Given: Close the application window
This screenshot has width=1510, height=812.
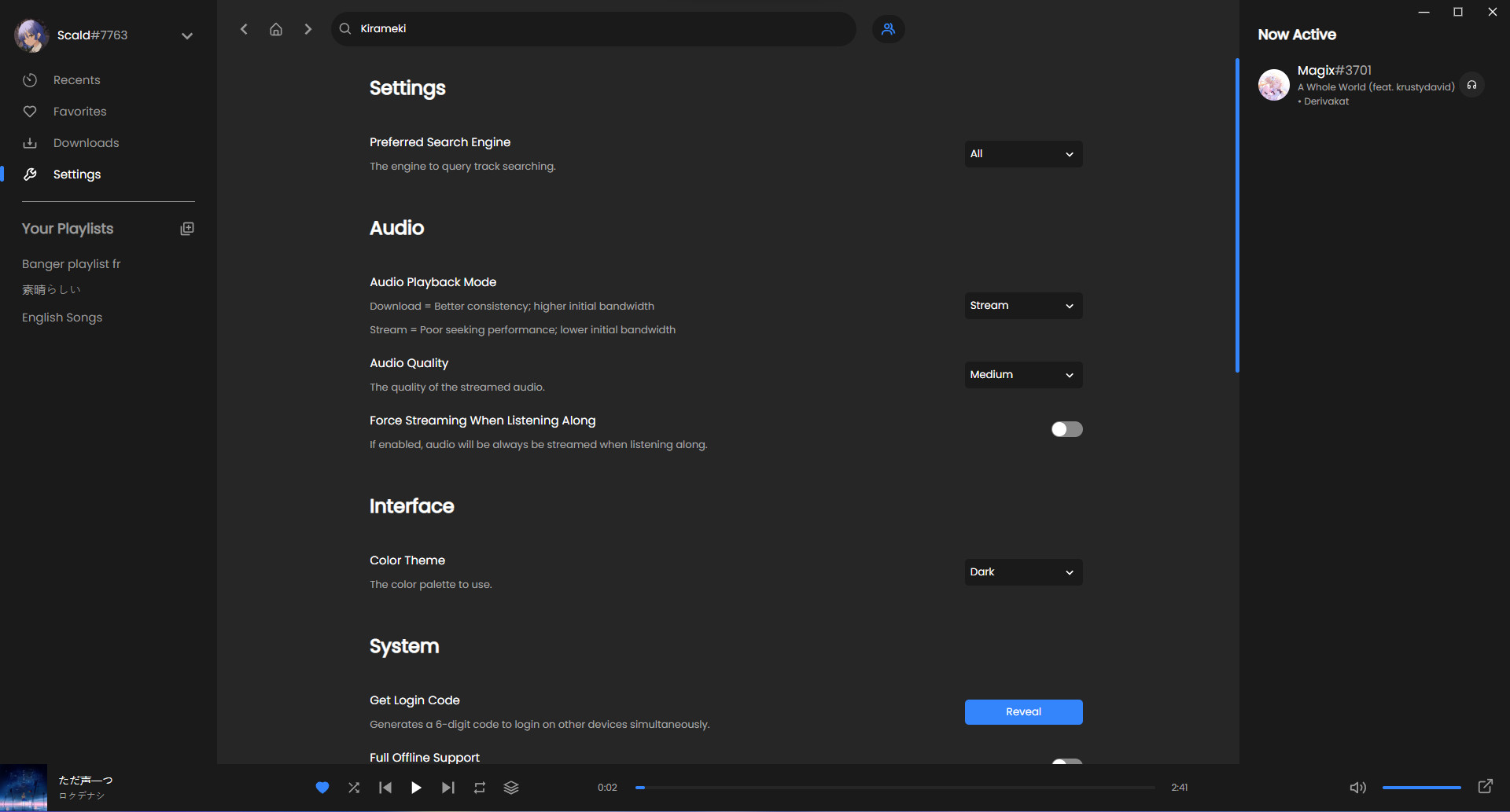Looking at the screenshot, I should tap(1493, 12).
